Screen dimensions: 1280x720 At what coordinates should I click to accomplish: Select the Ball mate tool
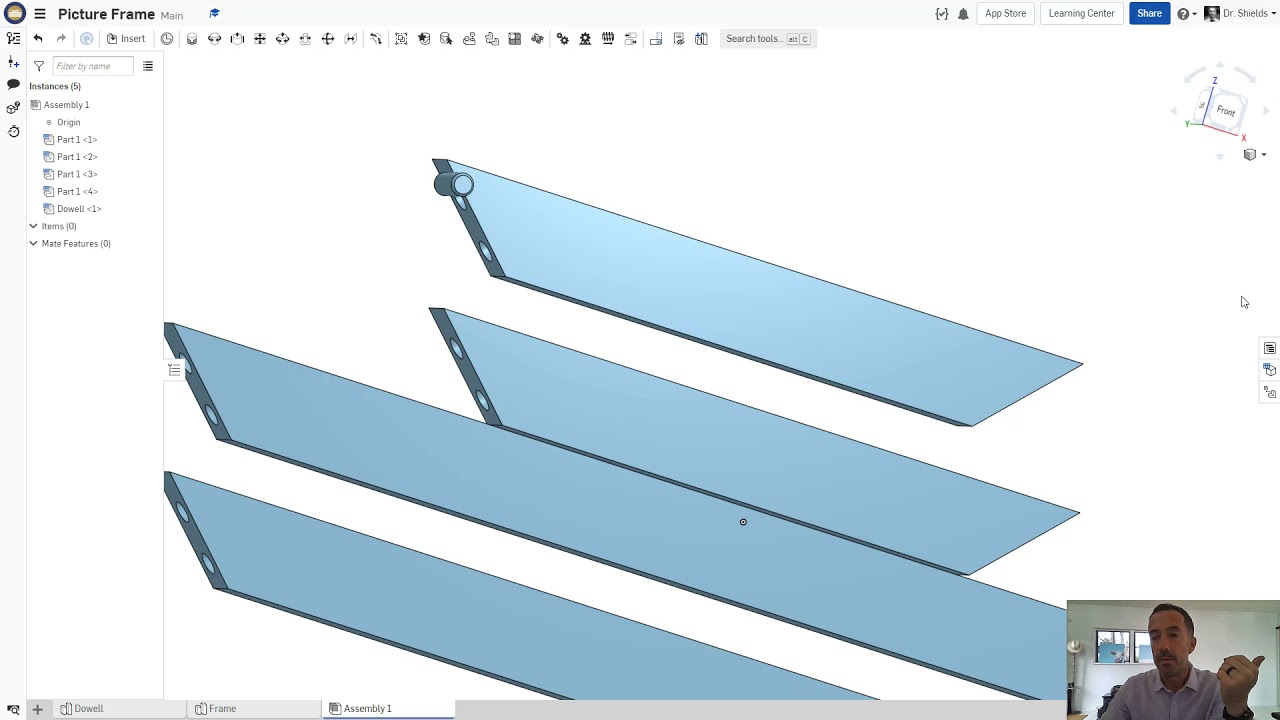point(328,39)
